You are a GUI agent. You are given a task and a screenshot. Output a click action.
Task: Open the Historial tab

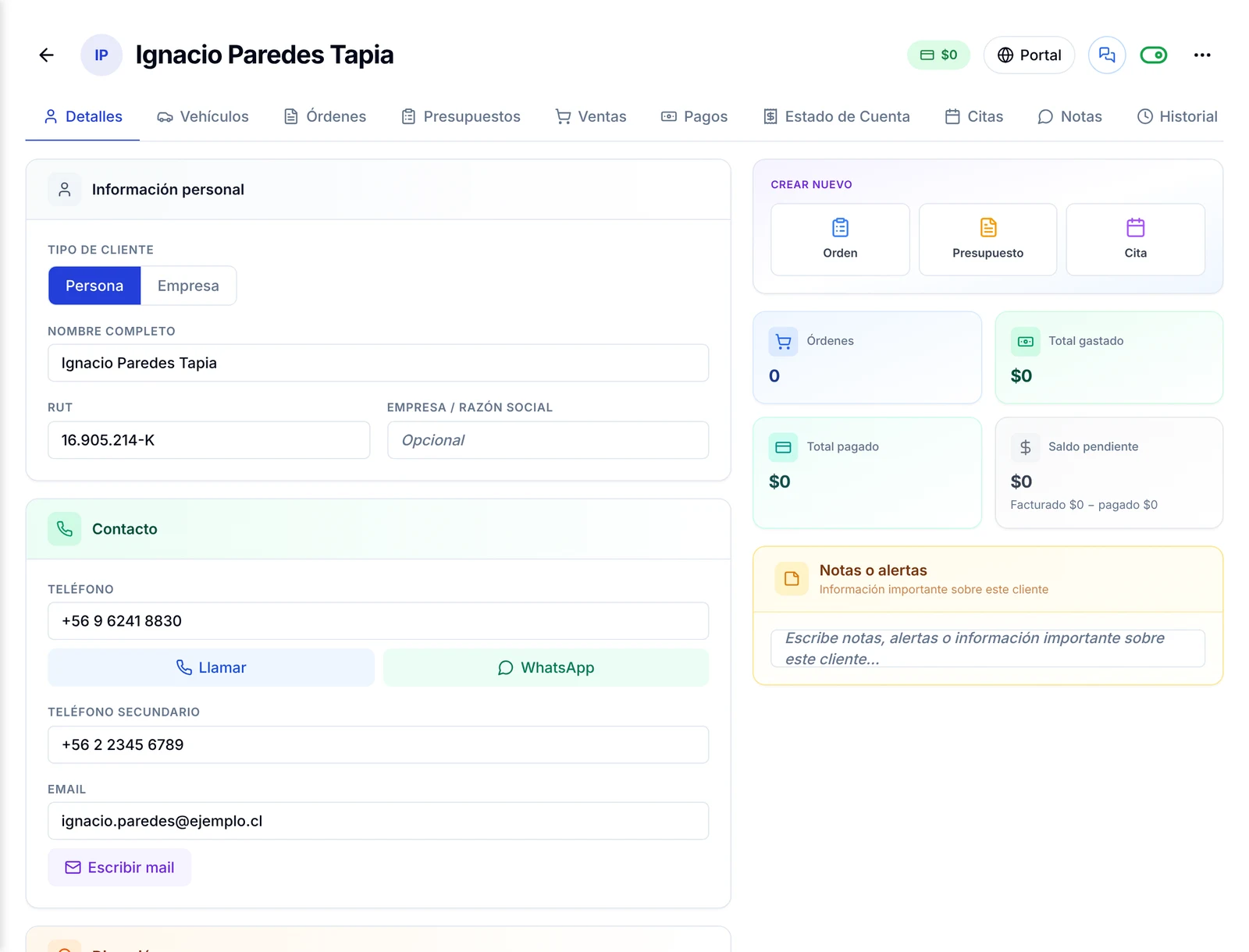(x=1177, y=116)
